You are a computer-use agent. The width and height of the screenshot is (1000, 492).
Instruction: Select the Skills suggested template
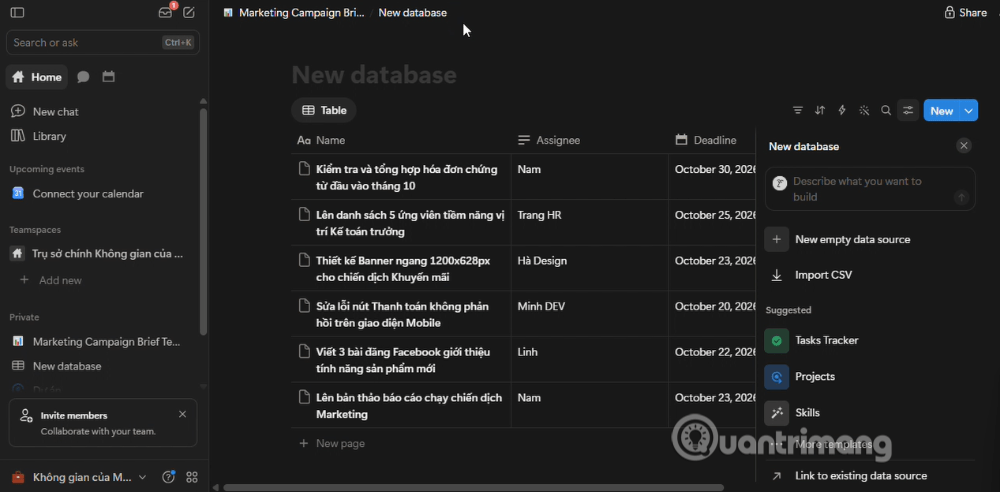870,413
